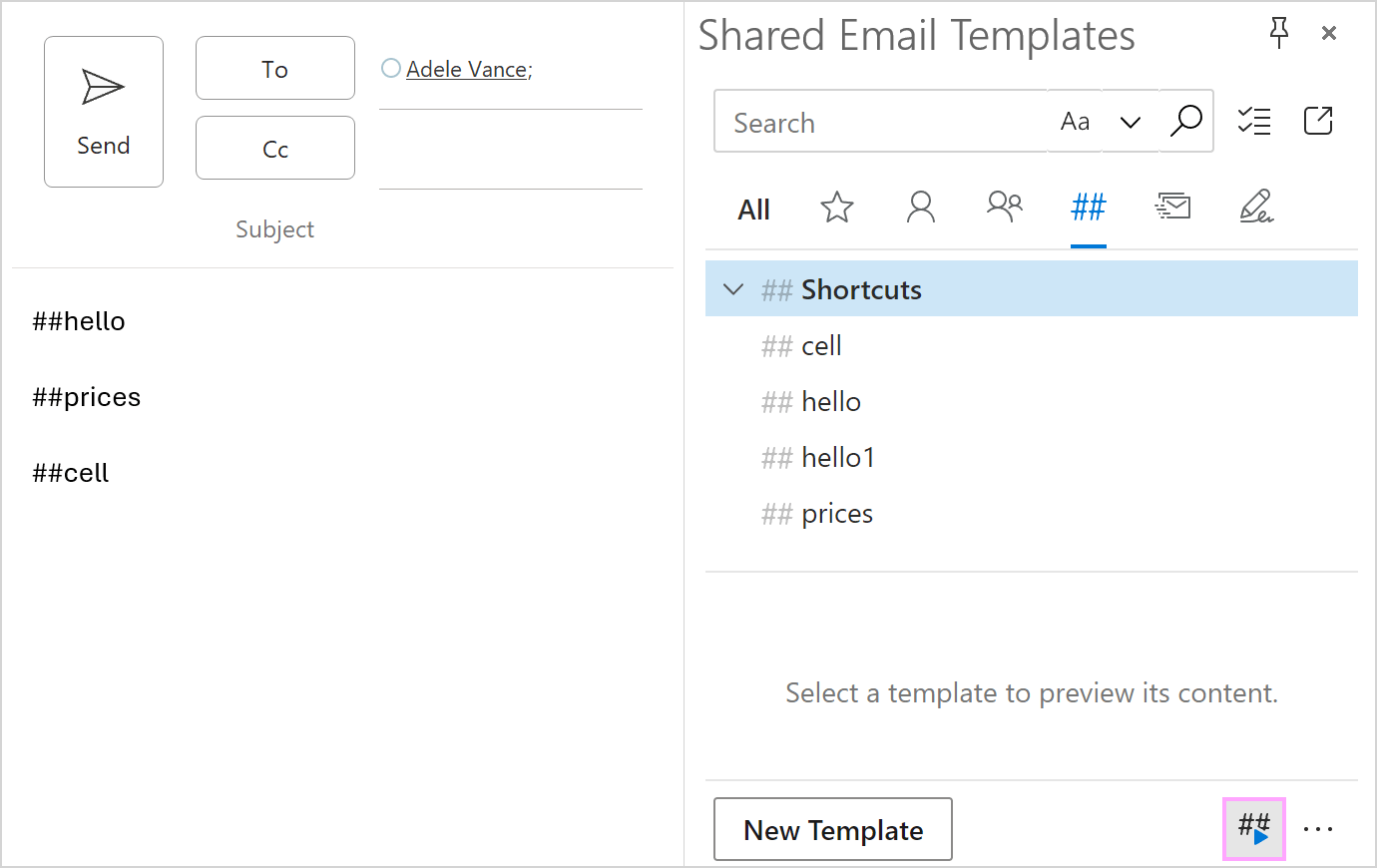1377x868 pixels.
Task: Switch to the personal templates person tab
Action: pos(921,208)
